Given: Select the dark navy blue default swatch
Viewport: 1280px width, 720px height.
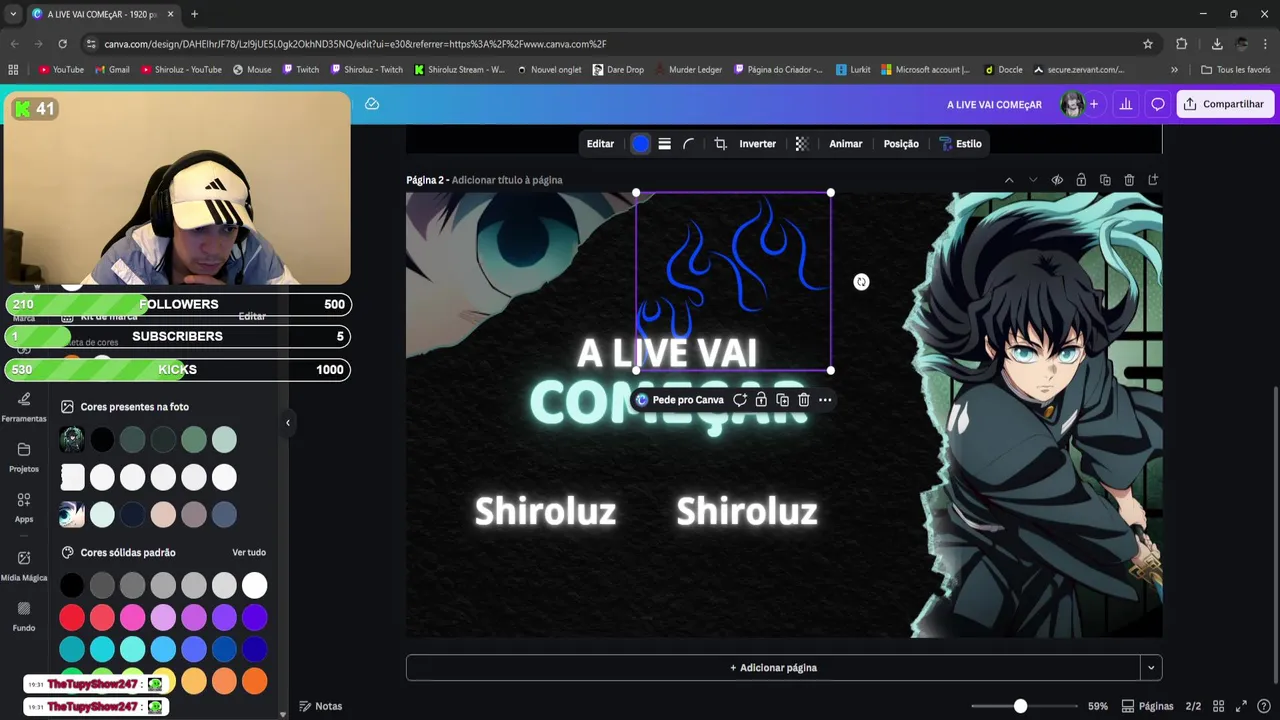Looking at the screenshot, I should click(x=255, y=649).
